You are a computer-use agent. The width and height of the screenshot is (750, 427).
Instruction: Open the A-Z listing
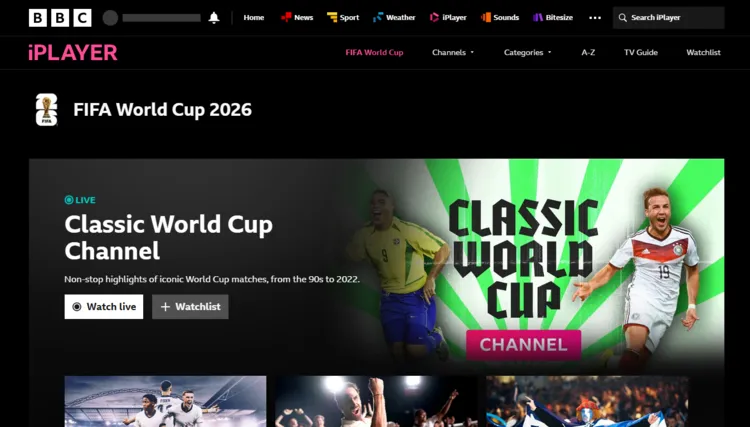(x=588, y=53)
